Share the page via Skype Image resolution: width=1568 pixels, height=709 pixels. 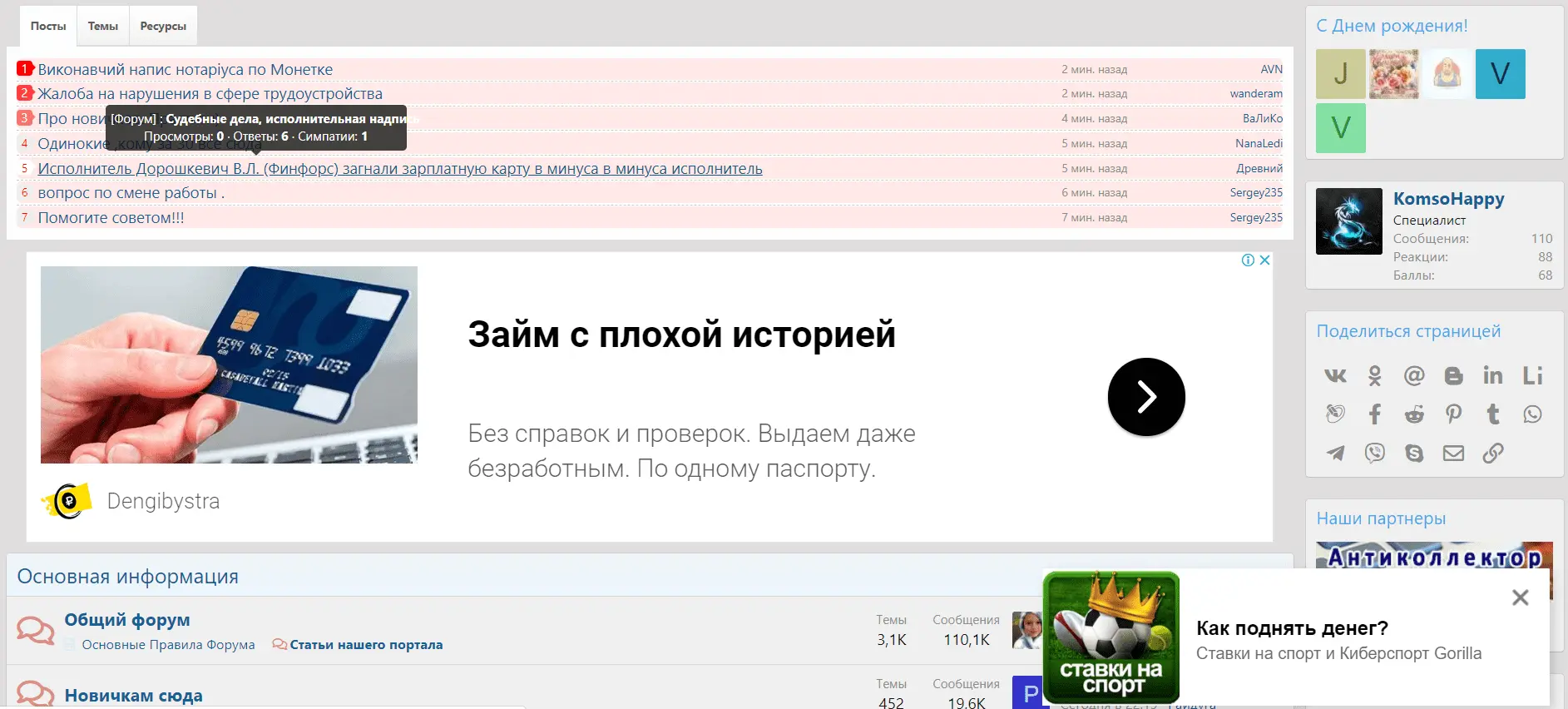pyautogui.click(x=1414, y=453)
